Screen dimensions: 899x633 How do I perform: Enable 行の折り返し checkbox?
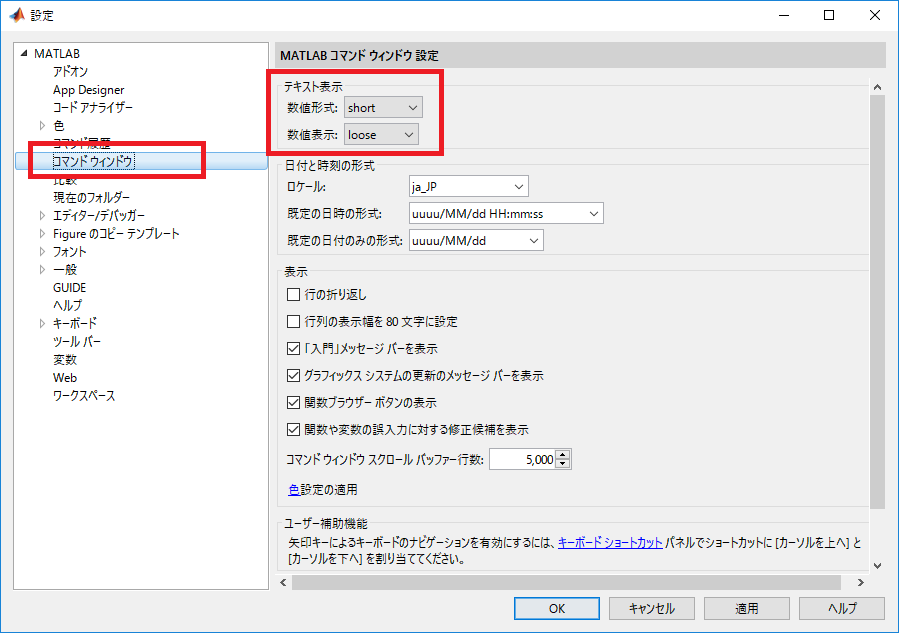point(293,295)
